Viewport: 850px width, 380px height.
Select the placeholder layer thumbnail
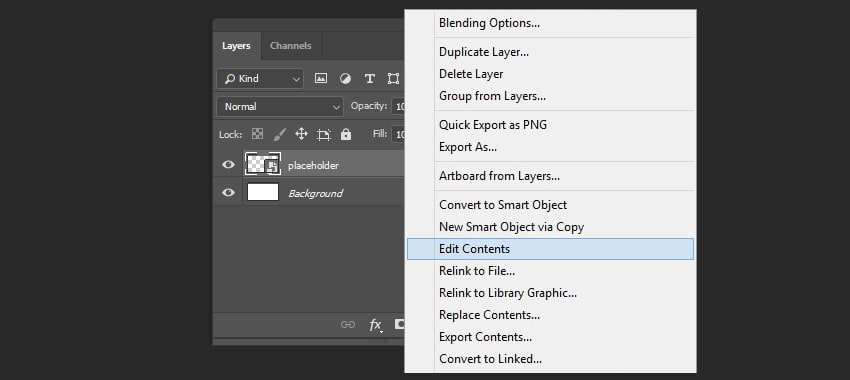click(263, 164)
